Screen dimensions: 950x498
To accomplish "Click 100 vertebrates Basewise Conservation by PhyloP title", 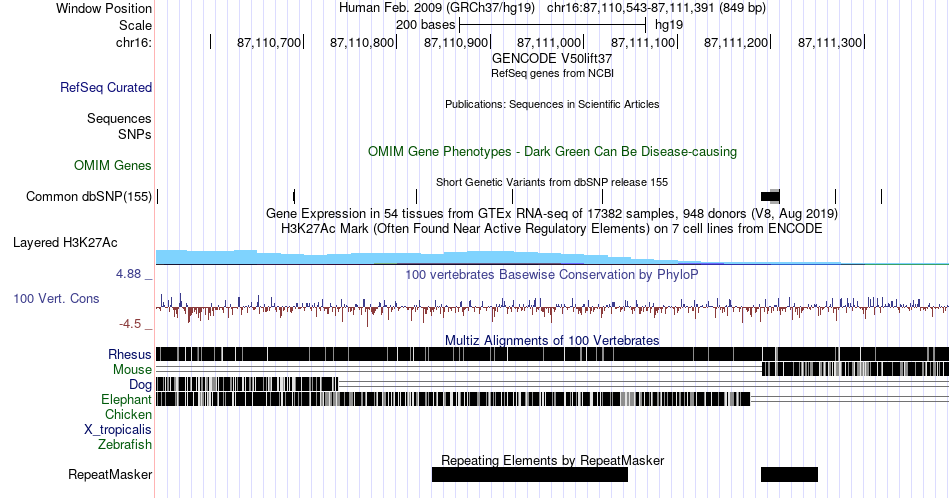I will click(552, 274).
